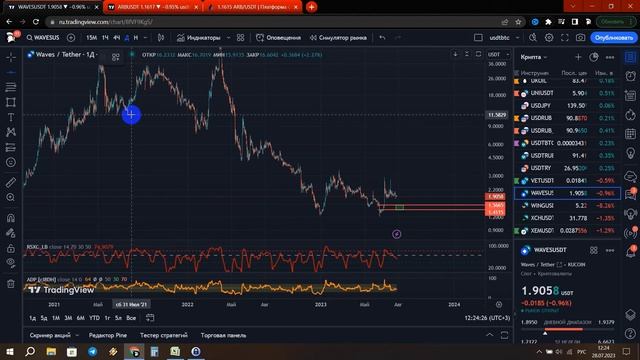Toggle stay in drawing mode

tap(11, 233)
